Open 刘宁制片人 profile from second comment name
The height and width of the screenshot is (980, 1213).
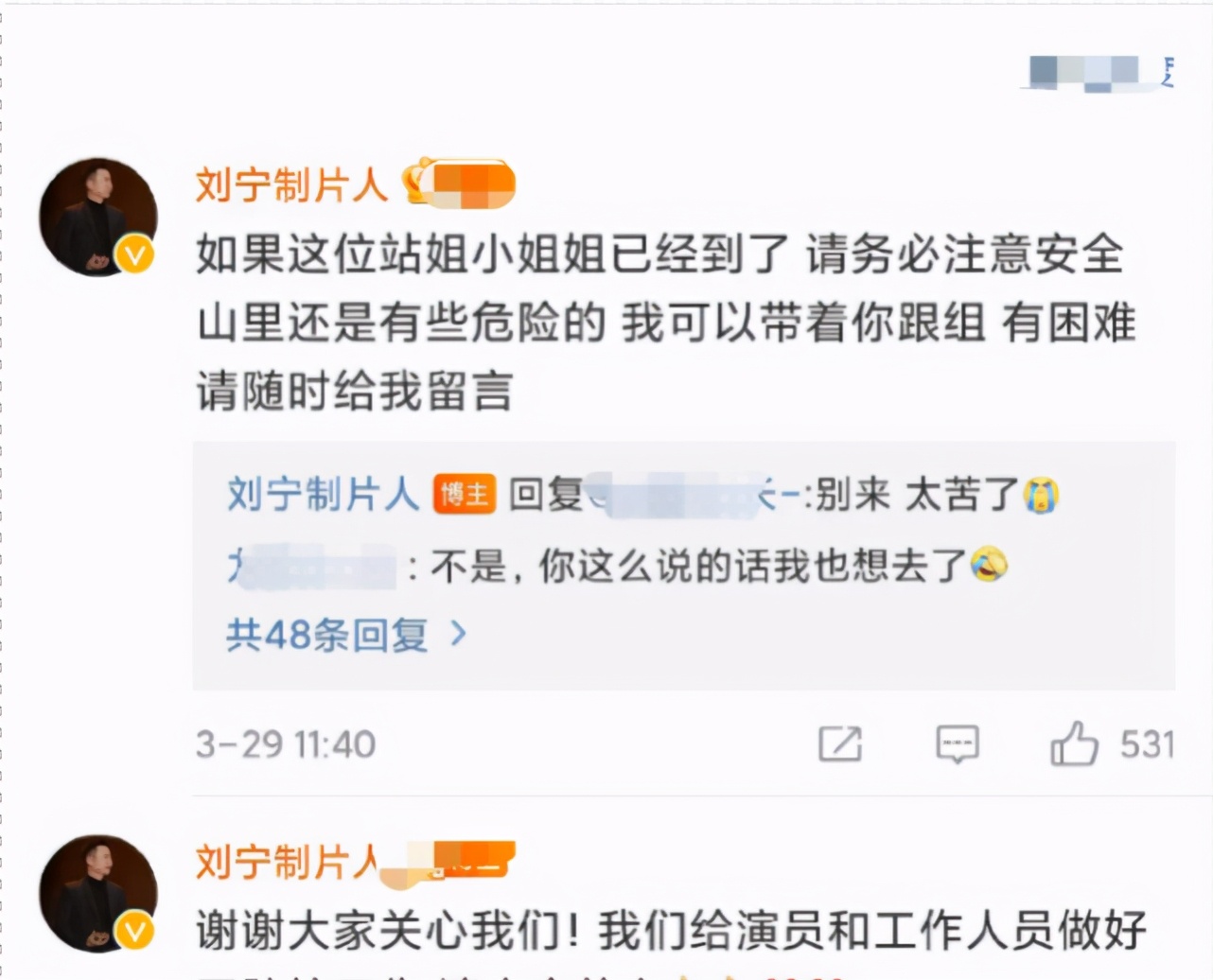[x=288, y=862]
